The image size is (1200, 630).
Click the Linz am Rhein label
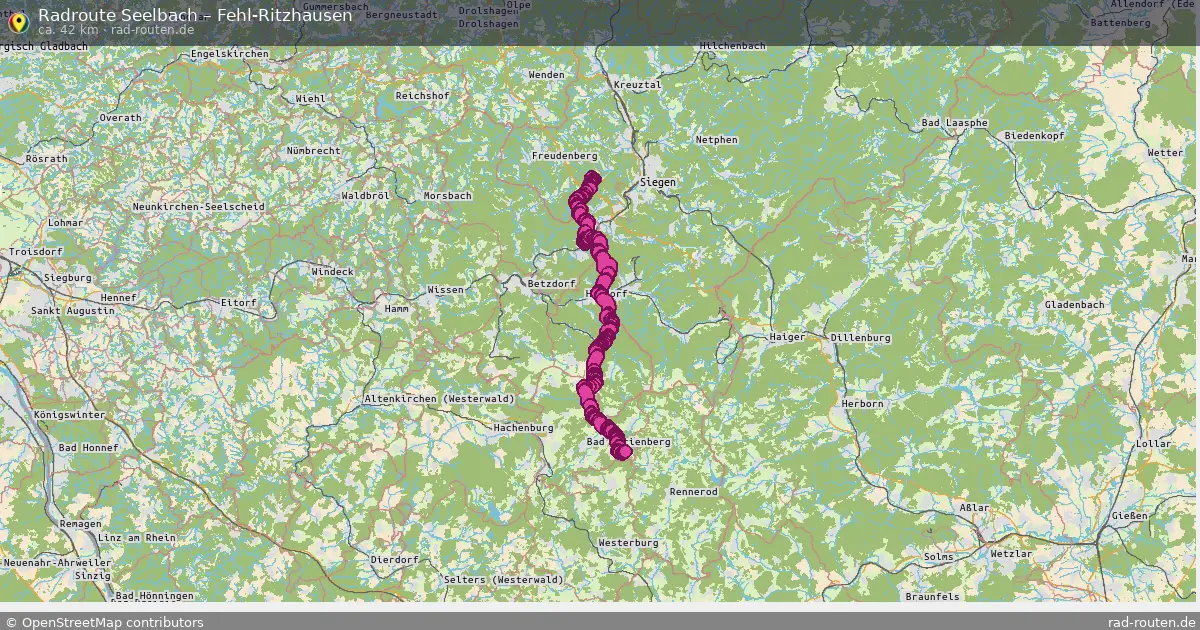point(136,538)
